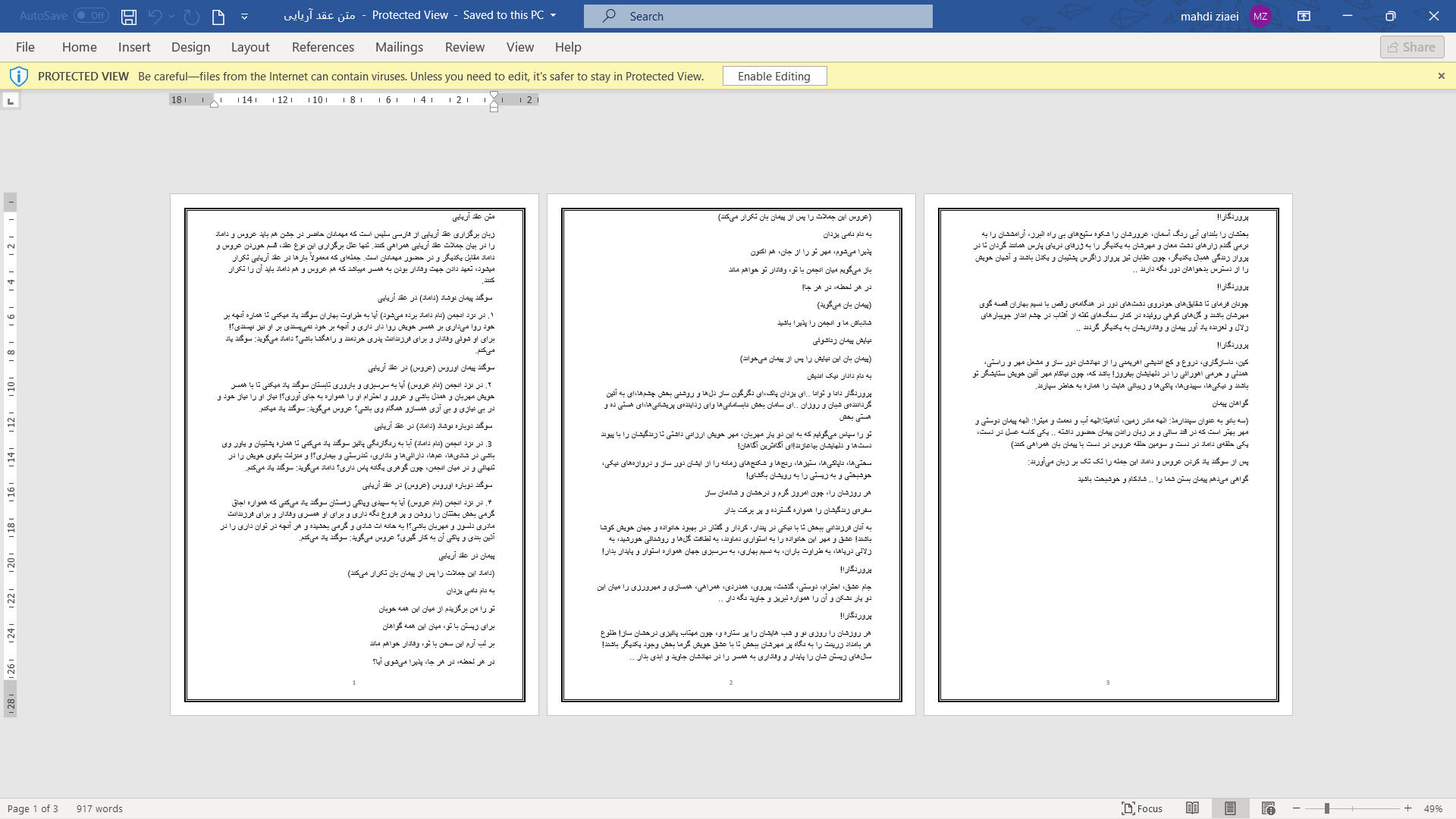
Task: Click the Redo icon
Action: (x=191, y=16)
